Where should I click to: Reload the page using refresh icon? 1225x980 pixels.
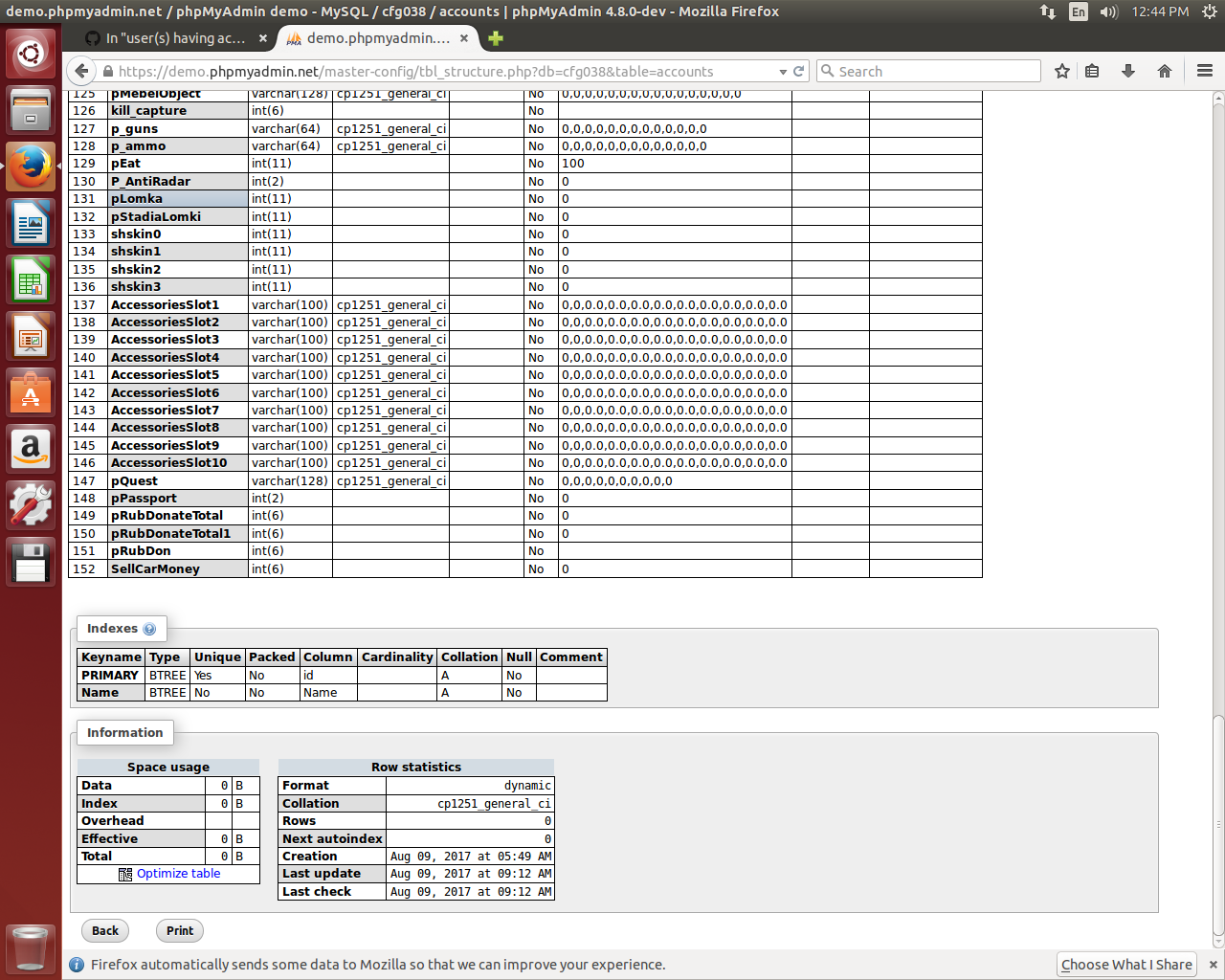tap(798, 71)
